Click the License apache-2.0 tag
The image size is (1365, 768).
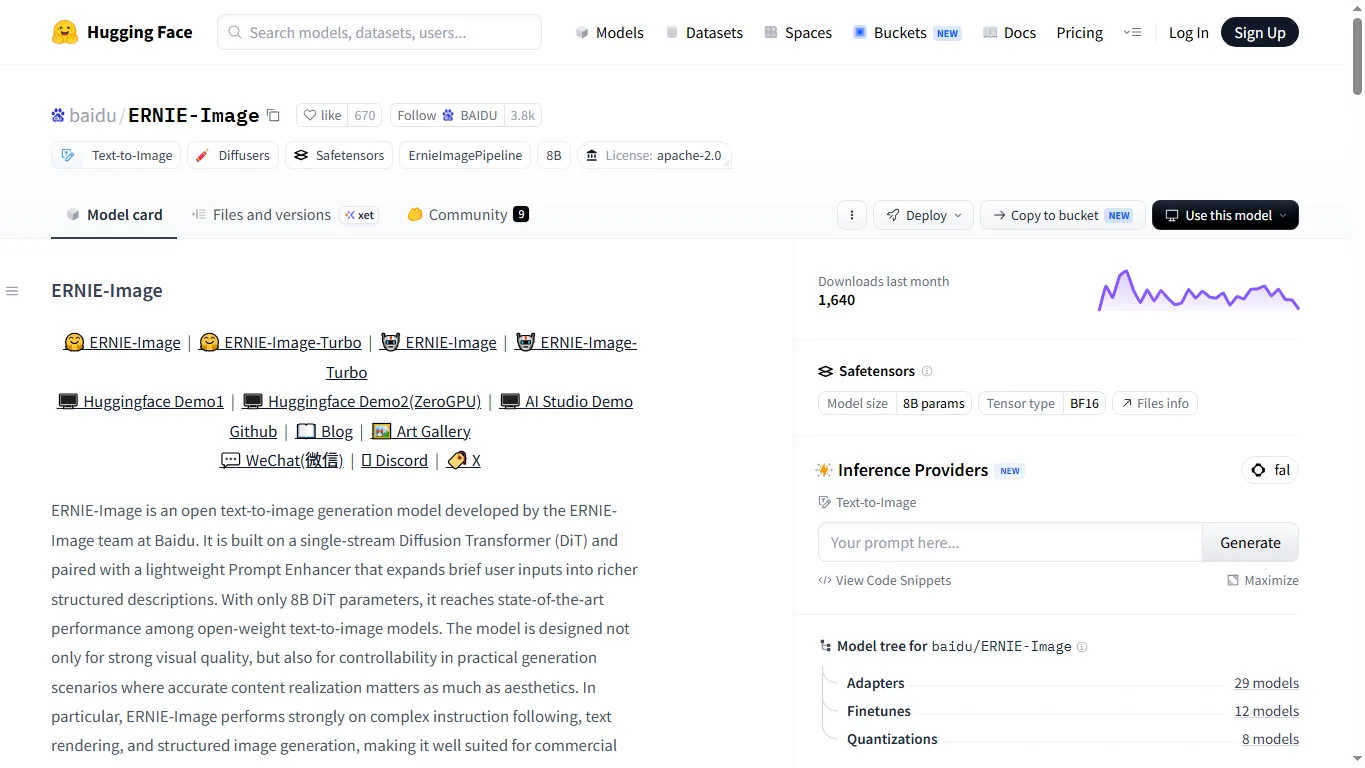coord(654,155)
